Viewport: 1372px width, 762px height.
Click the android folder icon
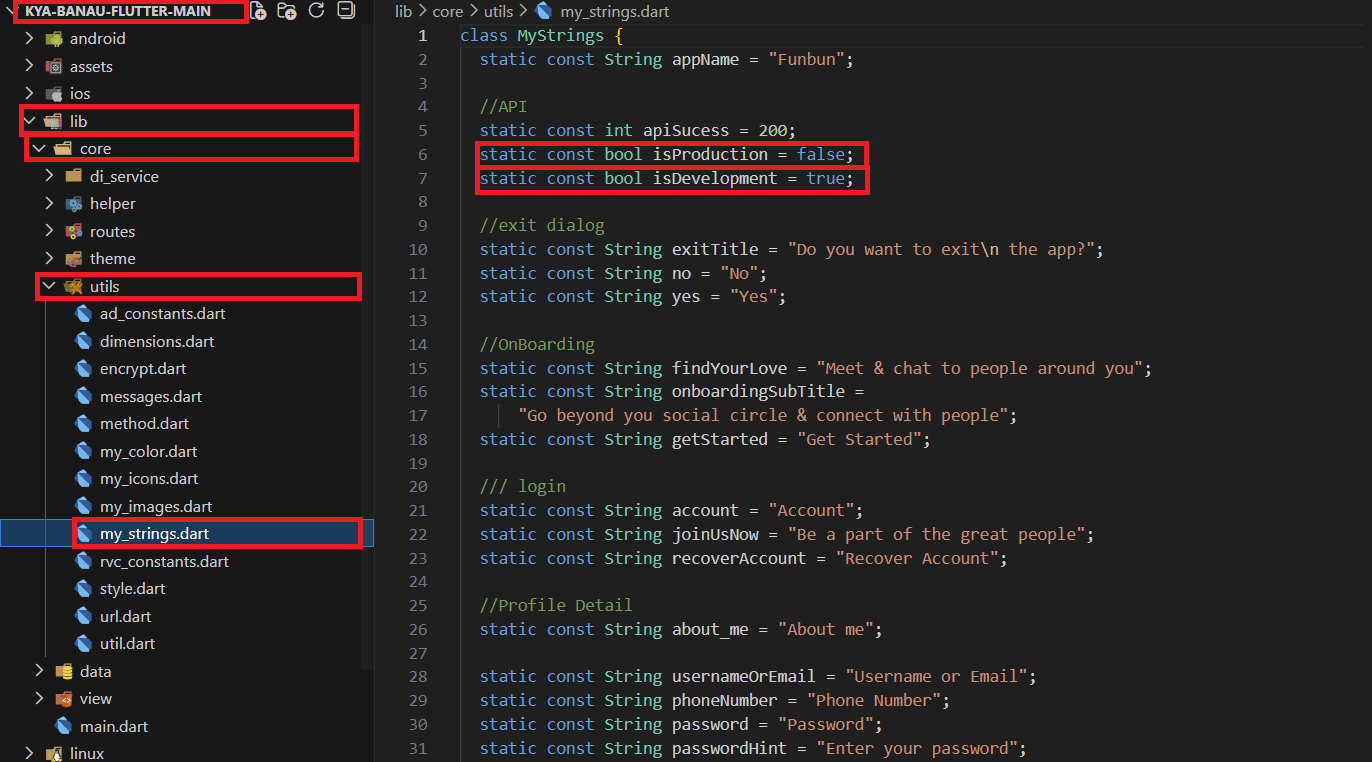[54, 39]
